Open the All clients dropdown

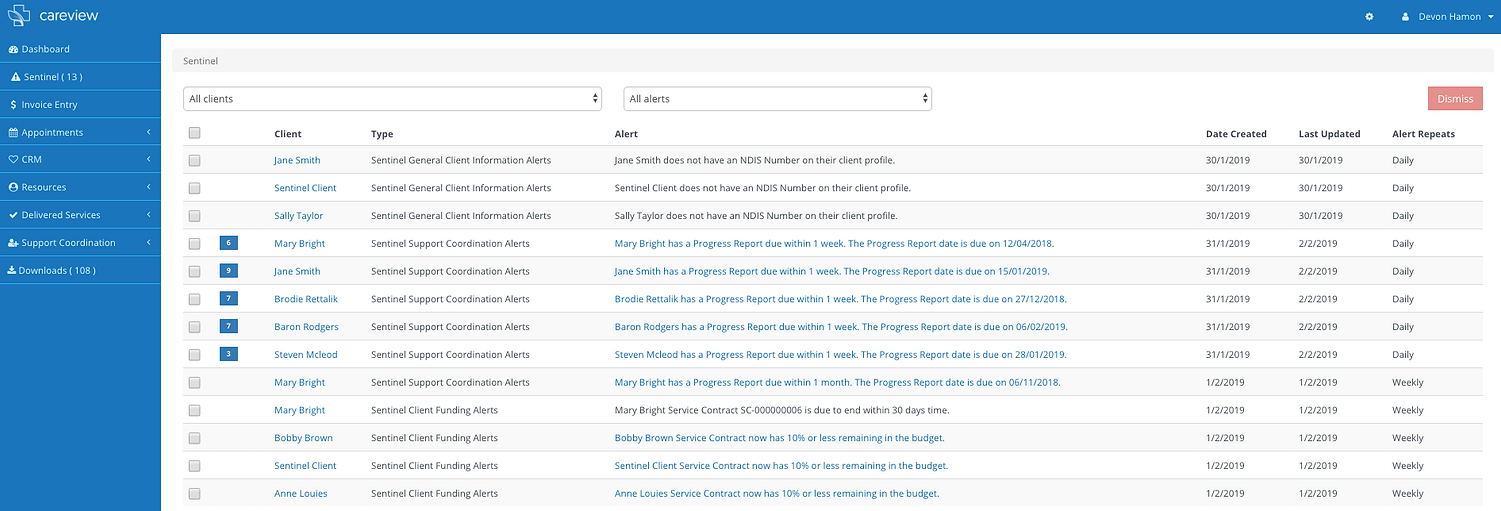pyautogui.click(x=392, y=99)
